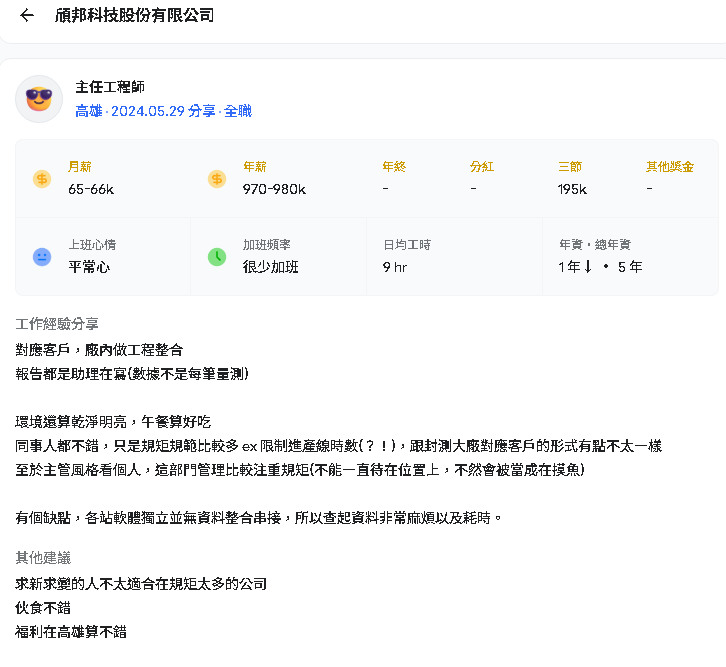
Task: Click the sunglasses emoji avatar
Action: [39, 99]
